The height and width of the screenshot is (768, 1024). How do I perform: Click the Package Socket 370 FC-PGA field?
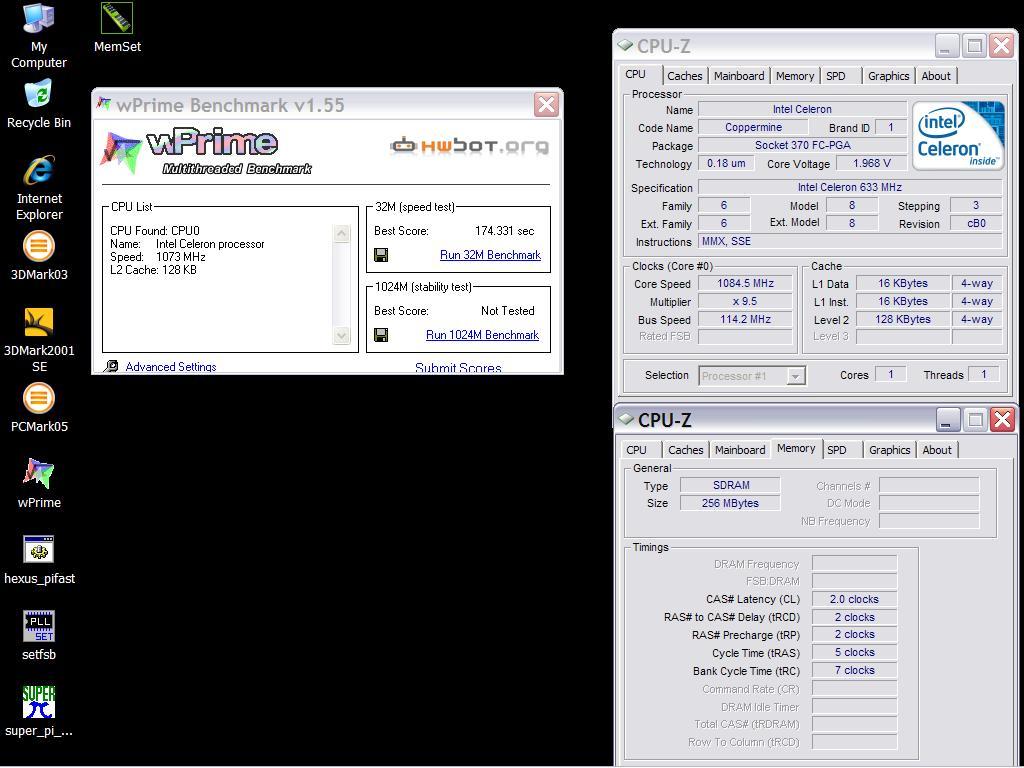[x=803, y=146]
